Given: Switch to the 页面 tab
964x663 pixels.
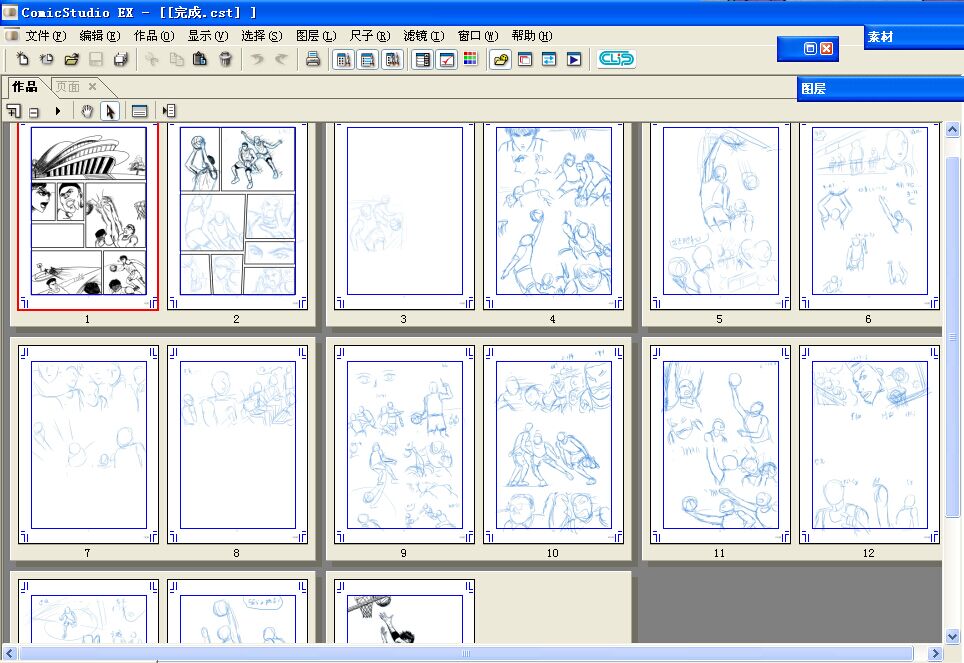Looking at the screenshot, I should click(x=68, y=87).
